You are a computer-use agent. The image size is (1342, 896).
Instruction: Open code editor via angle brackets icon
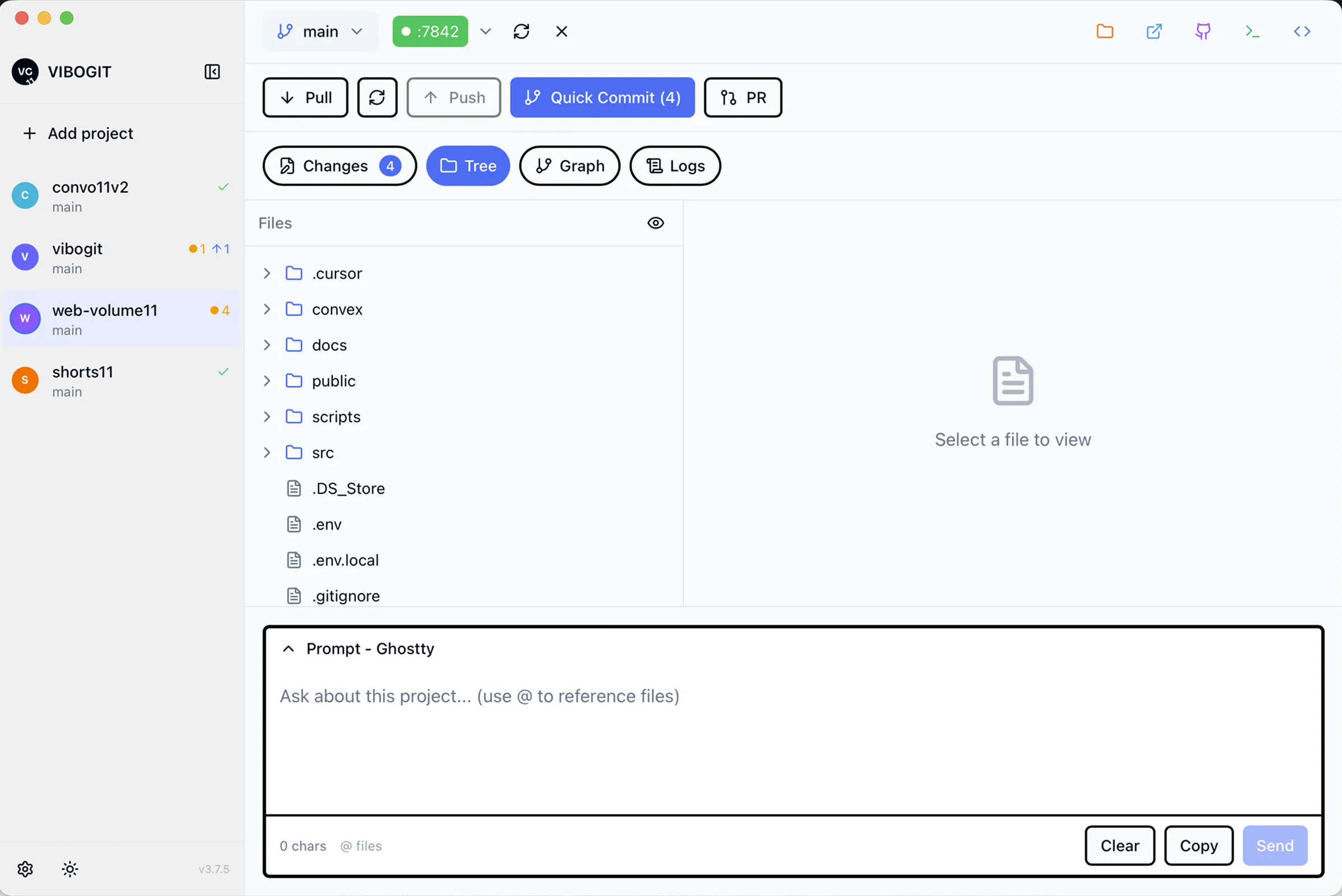pyautogui.click(x=1302, y=31)
